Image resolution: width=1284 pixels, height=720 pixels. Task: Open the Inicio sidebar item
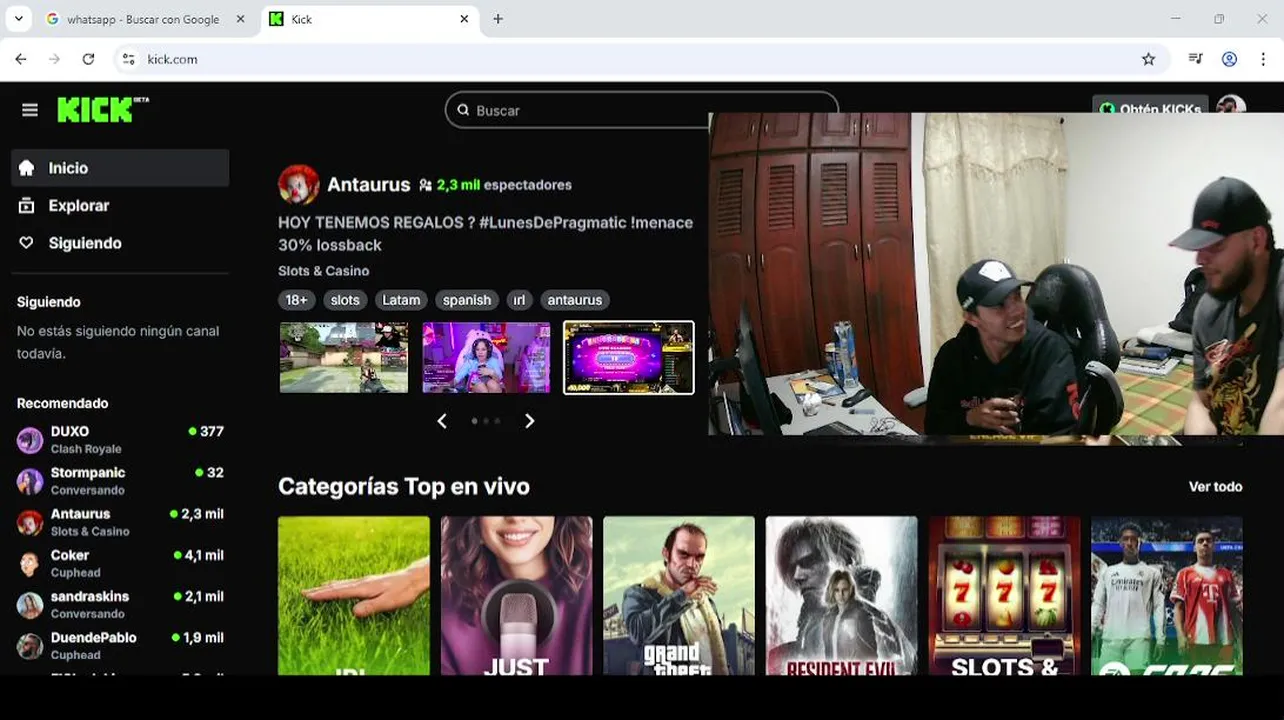[120, 168]
